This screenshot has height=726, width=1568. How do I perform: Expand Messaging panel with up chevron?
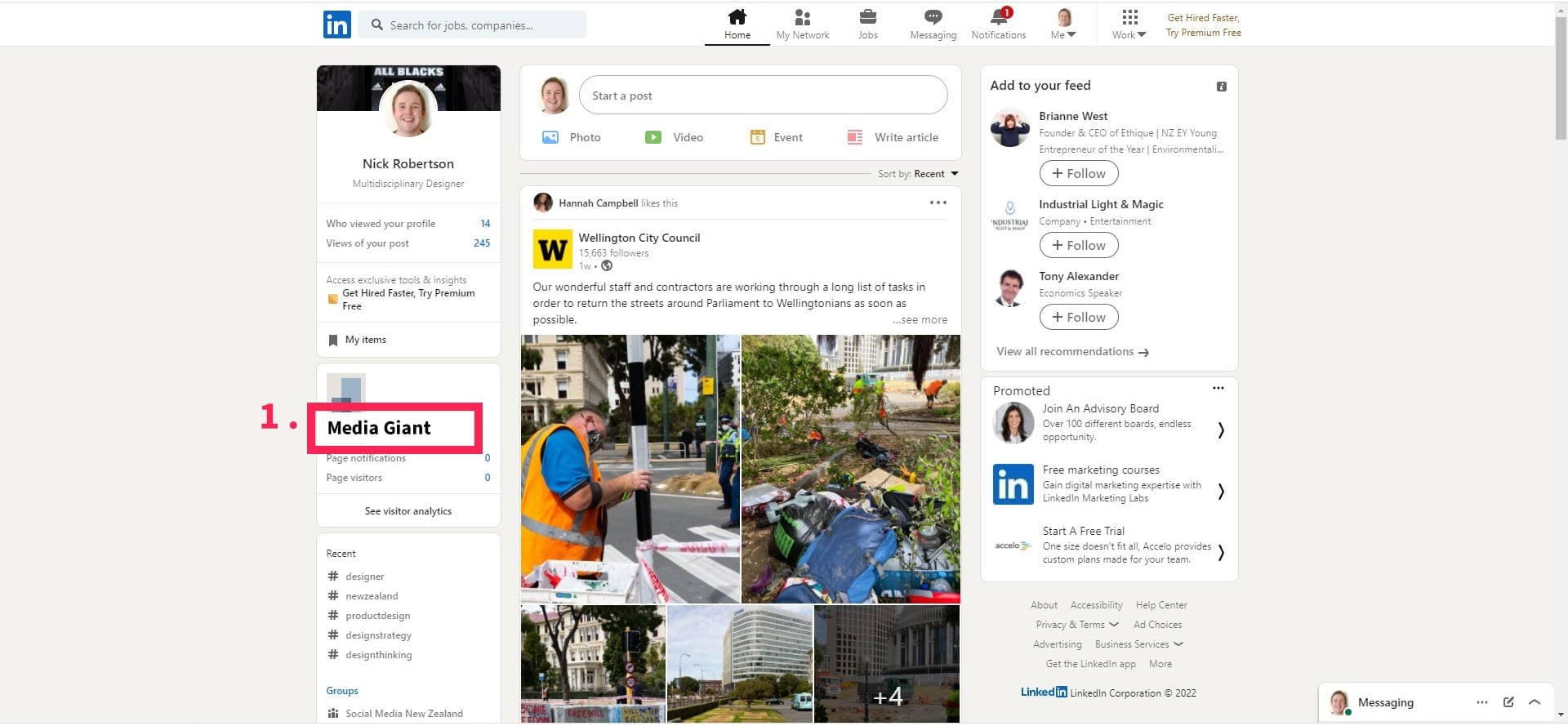pyautogui.click(x=1535, y=702)
